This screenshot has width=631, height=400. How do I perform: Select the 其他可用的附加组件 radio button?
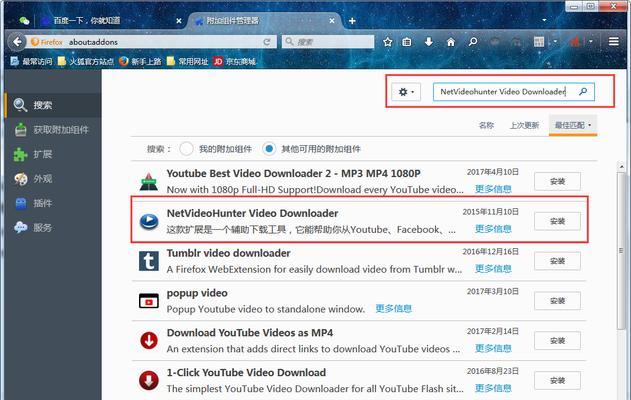(x=269, y=148)
